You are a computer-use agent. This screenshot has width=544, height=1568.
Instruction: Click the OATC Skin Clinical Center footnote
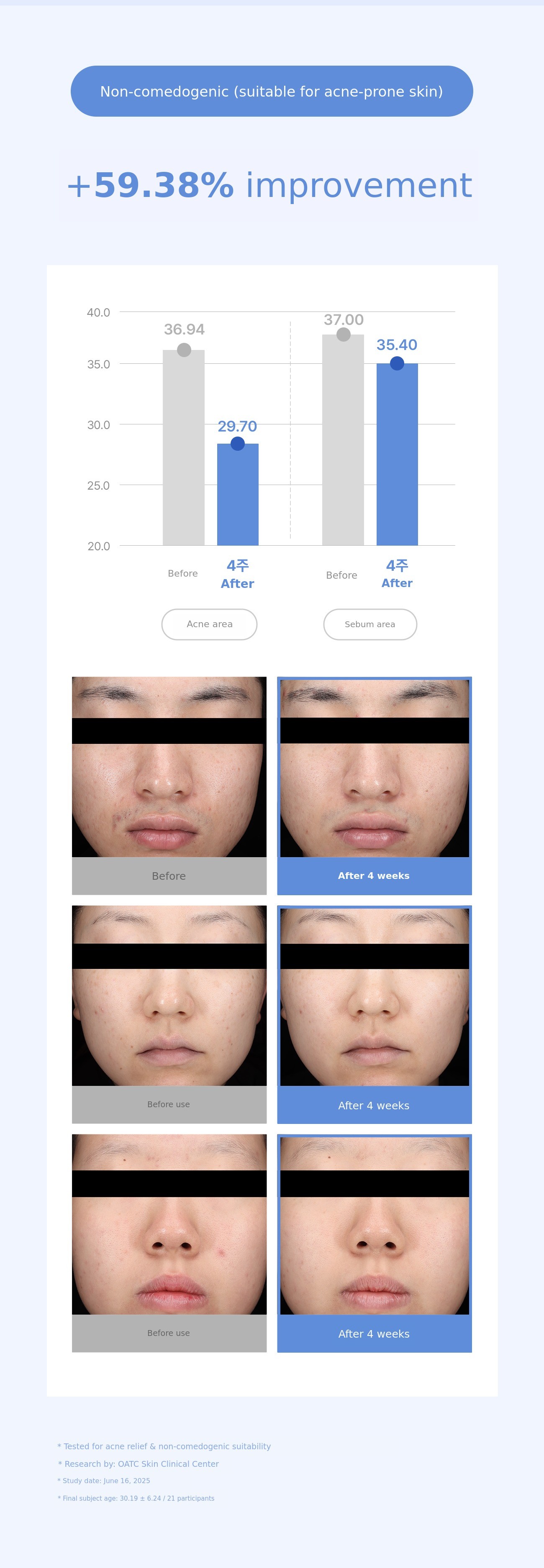[138, 1464]
